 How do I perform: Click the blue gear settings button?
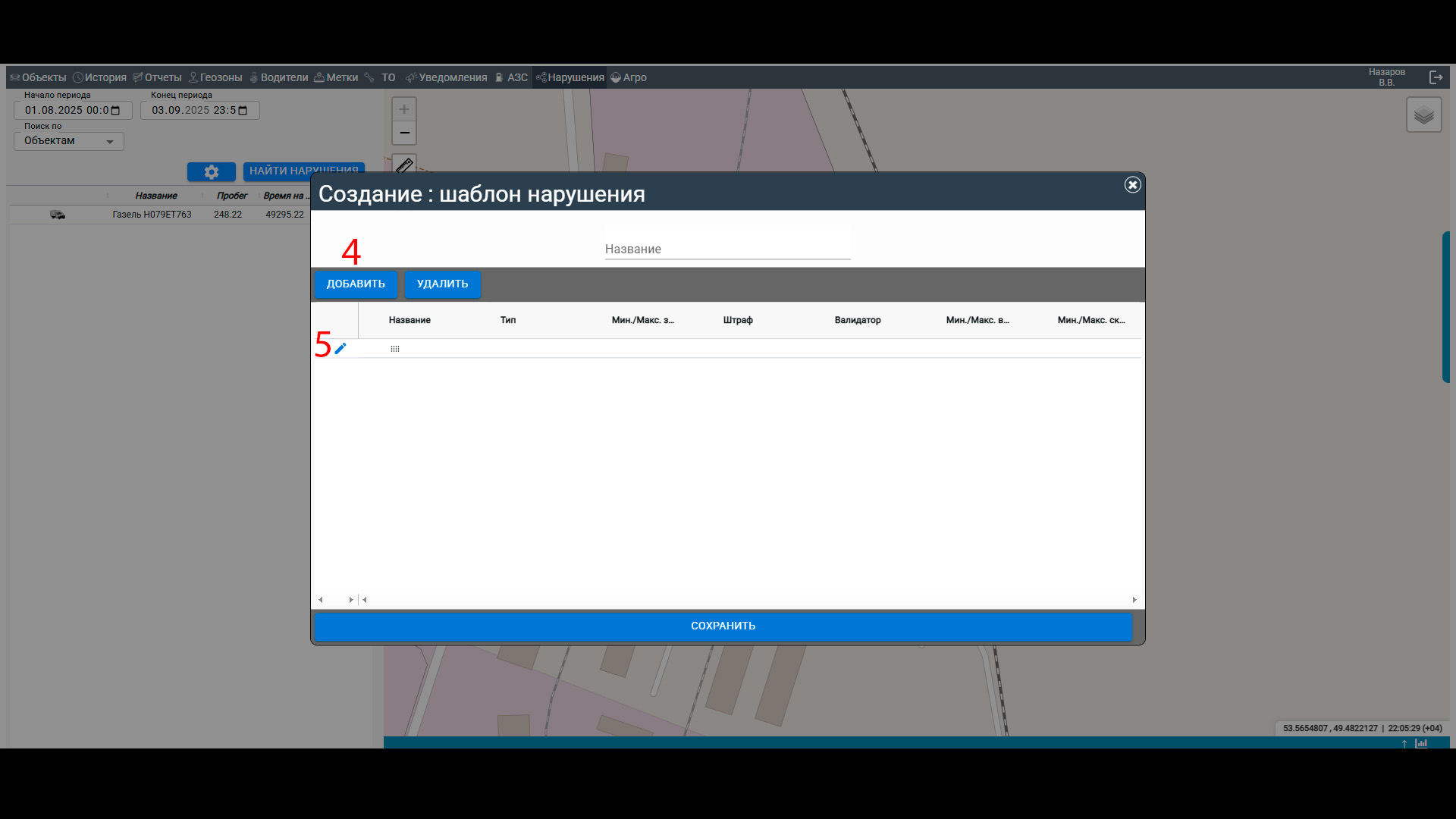click(x=211, y=172)
